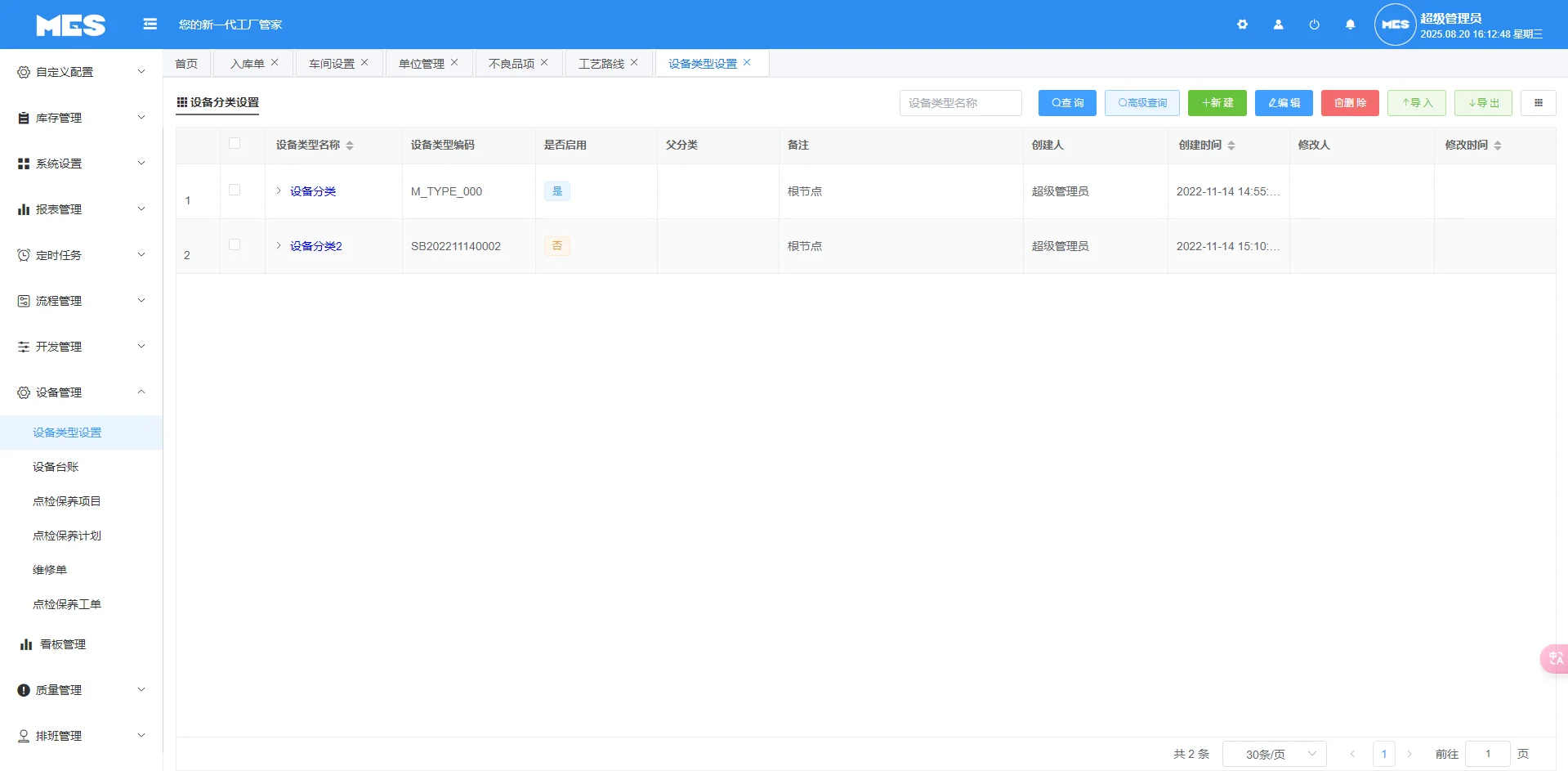The height and width of the screenshot is (771, 1568).
Task: Check the checkbox for 设备分类 row
Action: click(236, 188)
